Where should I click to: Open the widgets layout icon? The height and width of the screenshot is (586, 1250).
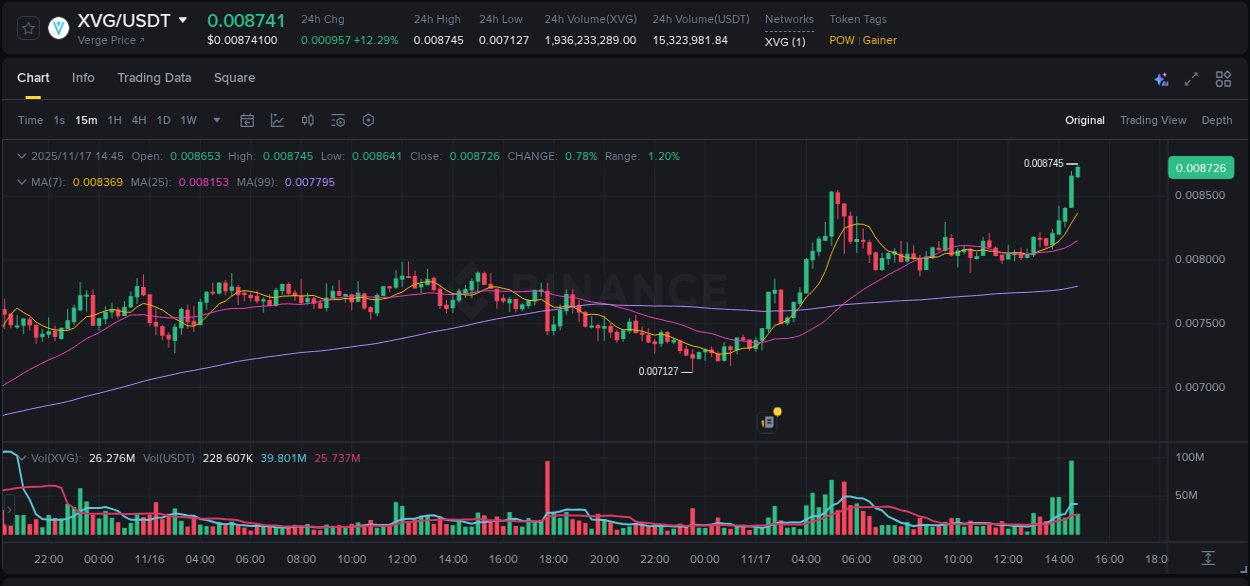[x=1222, y=78]
